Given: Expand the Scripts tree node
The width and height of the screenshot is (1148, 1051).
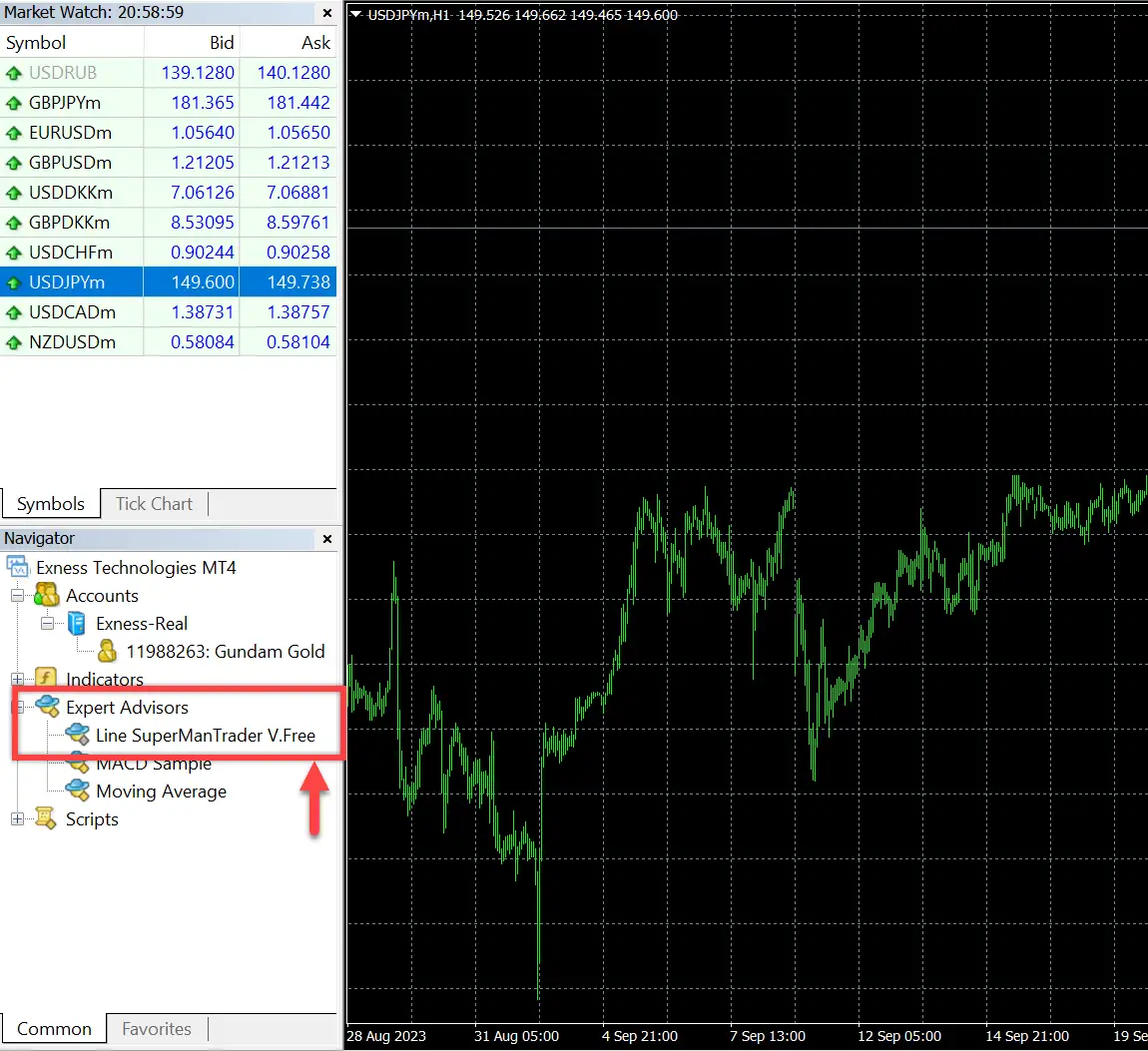Looking at the screenshot, I should click(17, 819).
